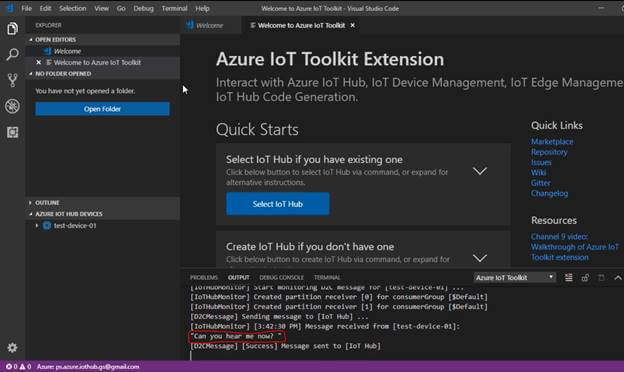The image size is (624, 372).
Task: Expand the Select IoT Hub quick start chevron
Action: pos(480,171)
